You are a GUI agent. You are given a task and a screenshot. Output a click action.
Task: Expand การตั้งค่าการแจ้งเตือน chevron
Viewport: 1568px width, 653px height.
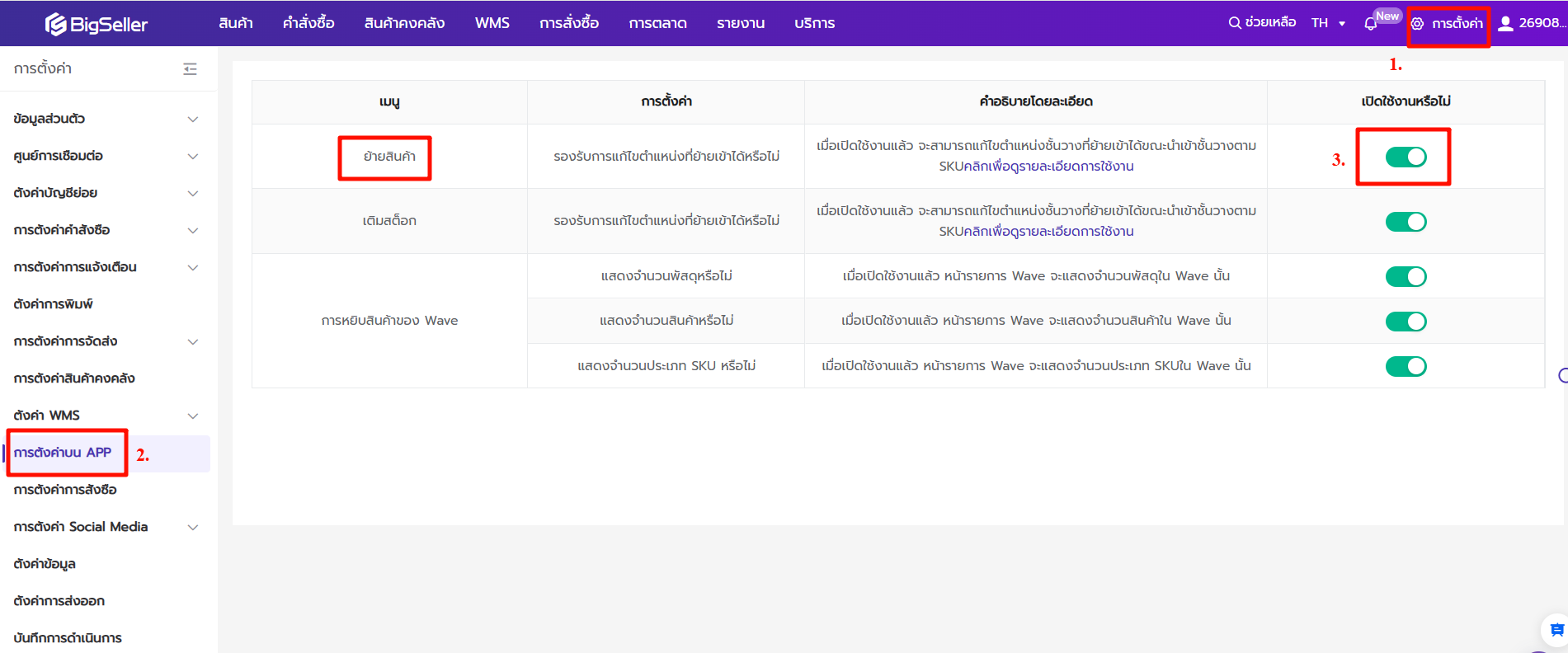point(193,268)
